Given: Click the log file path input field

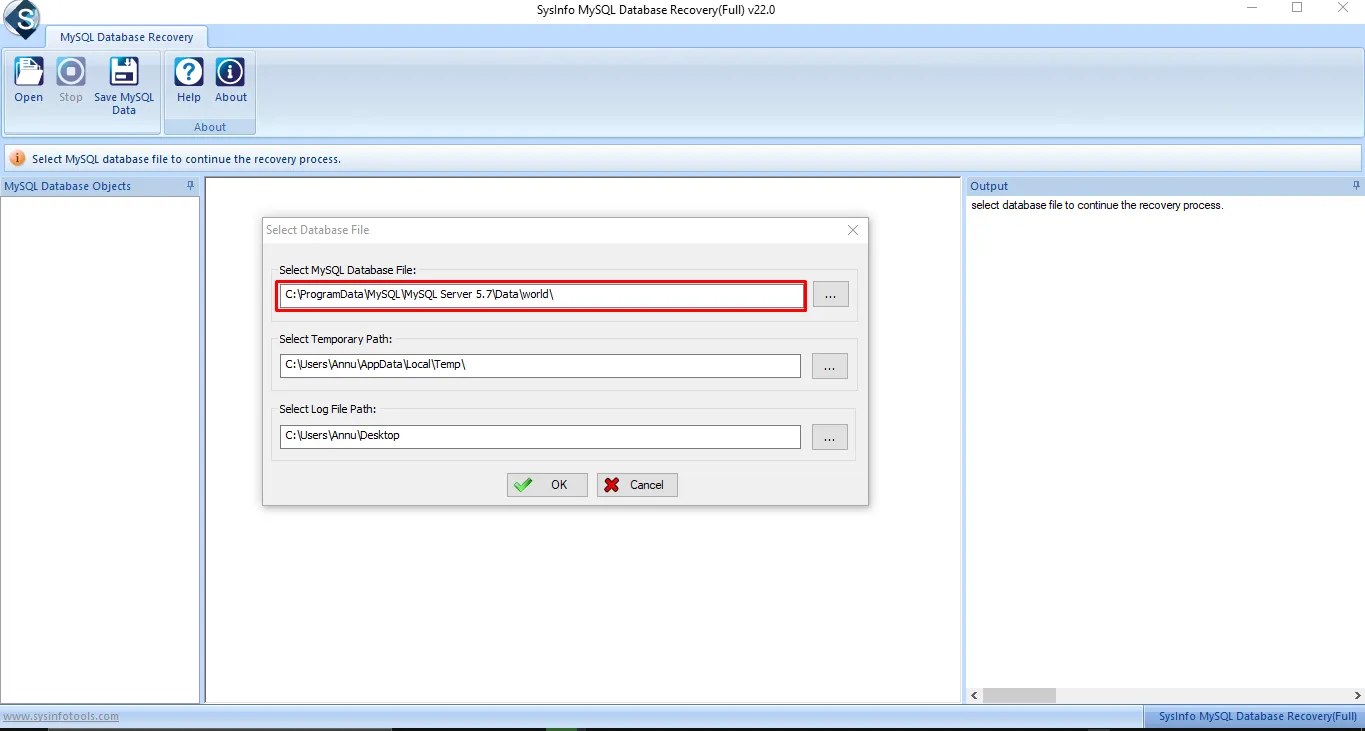Looking at the screenshot, I should click(x=540, y=437).
